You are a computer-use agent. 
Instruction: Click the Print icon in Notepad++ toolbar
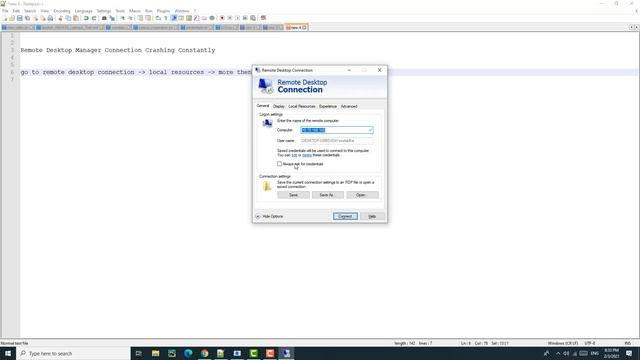click(50, 18)
